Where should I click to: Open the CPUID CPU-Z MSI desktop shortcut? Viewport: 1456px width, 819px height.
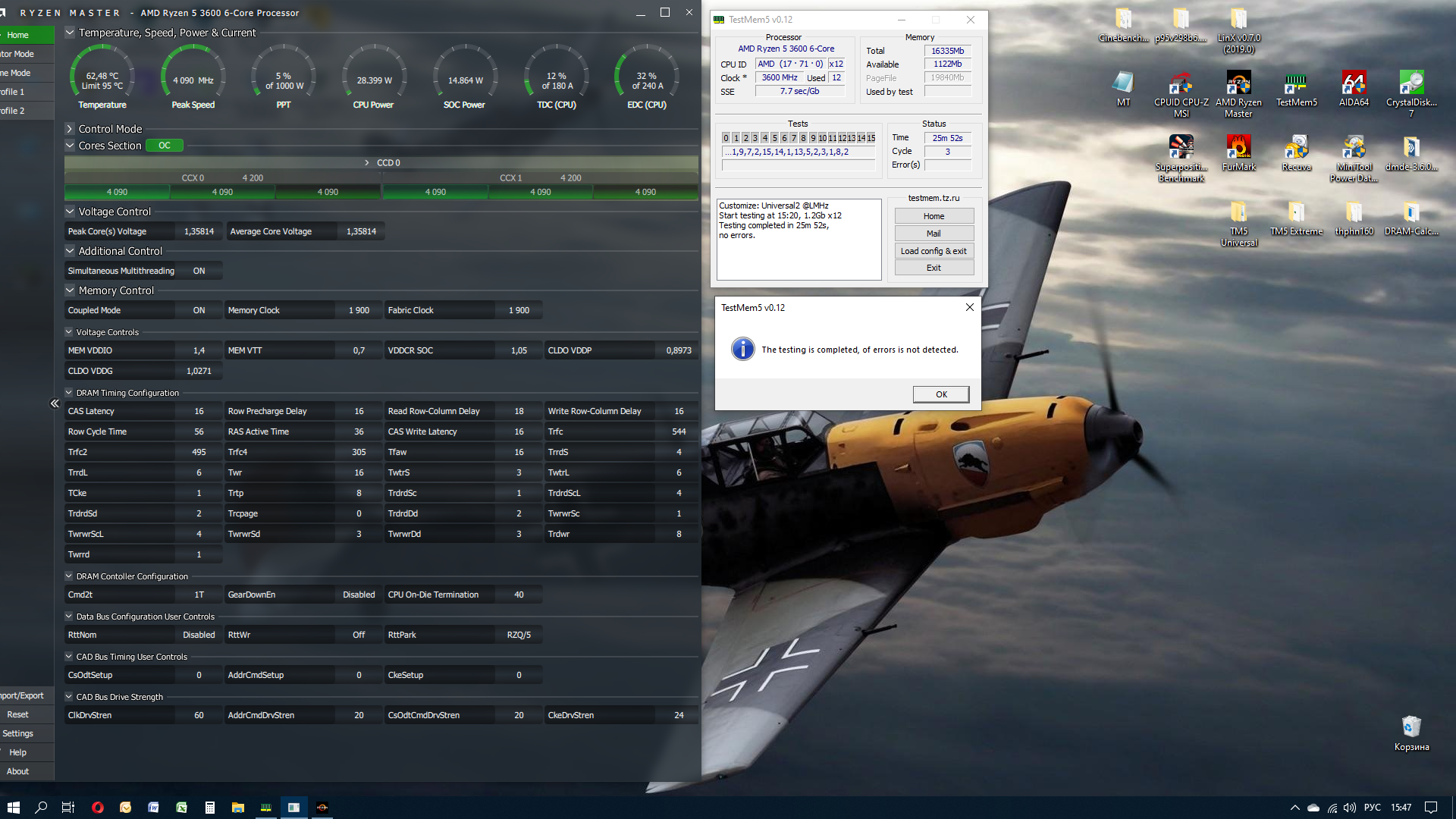(1181, 83)
